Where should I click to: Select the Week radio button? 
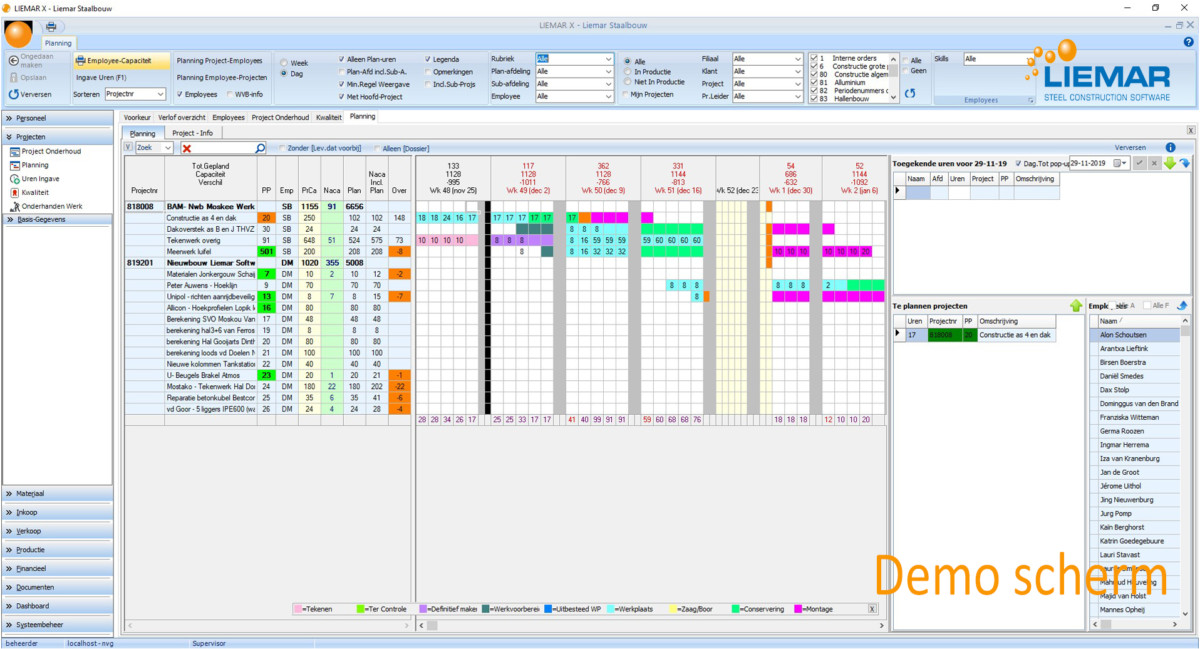point(284,63)
